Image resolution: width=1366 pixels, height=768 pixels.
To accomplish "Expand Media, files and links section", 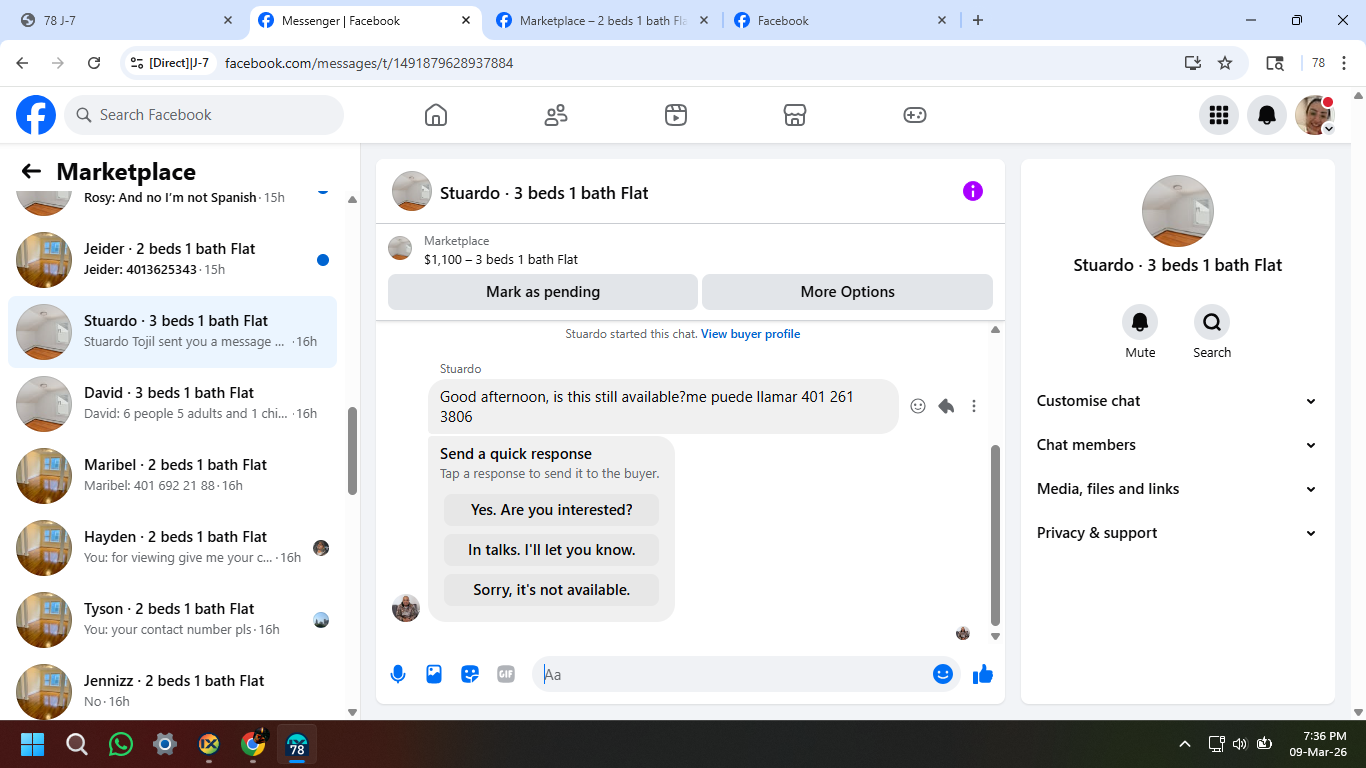I will click(1177, 489).
